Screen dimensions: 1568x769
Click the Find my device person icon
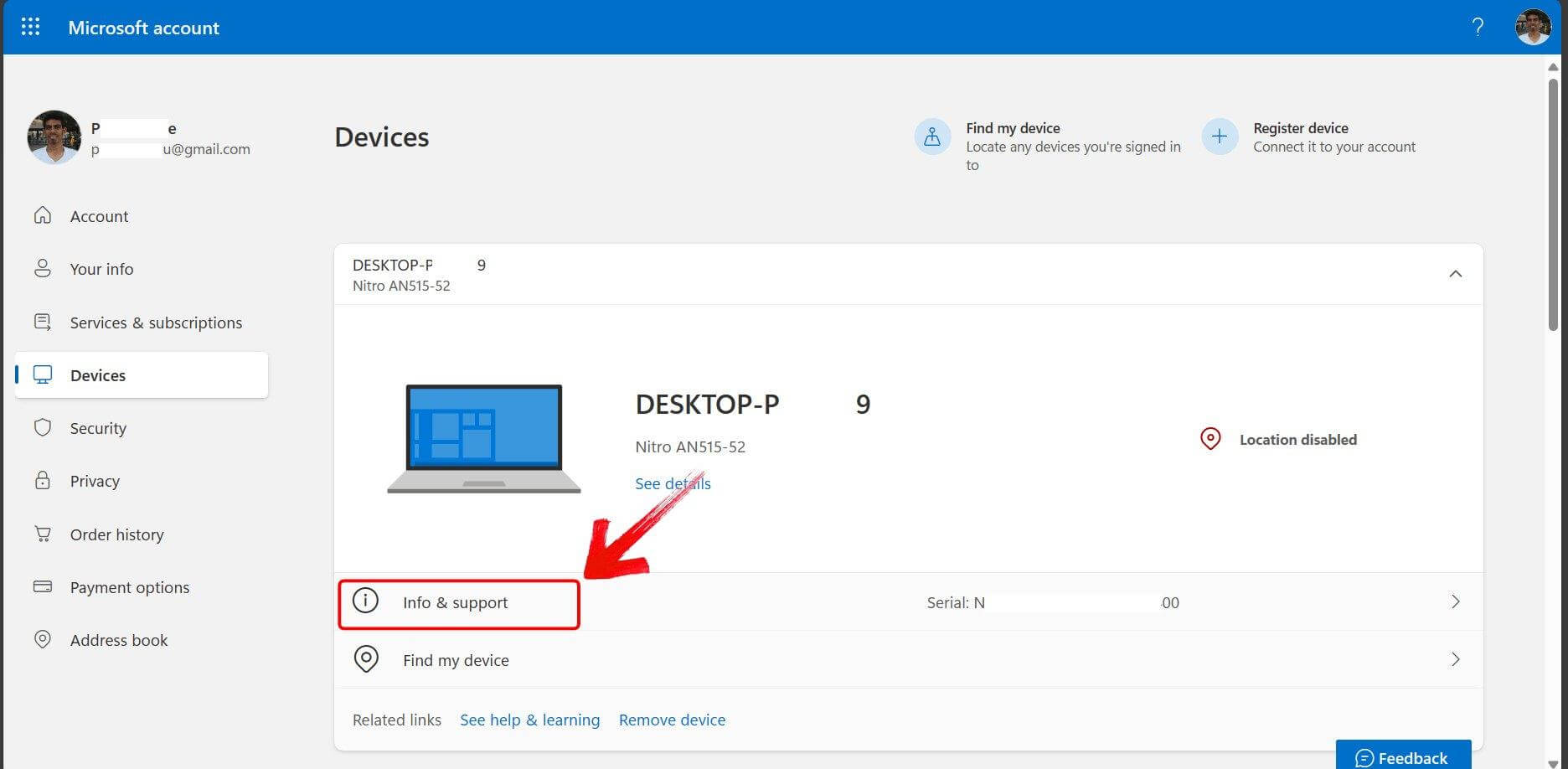(932, 137)
